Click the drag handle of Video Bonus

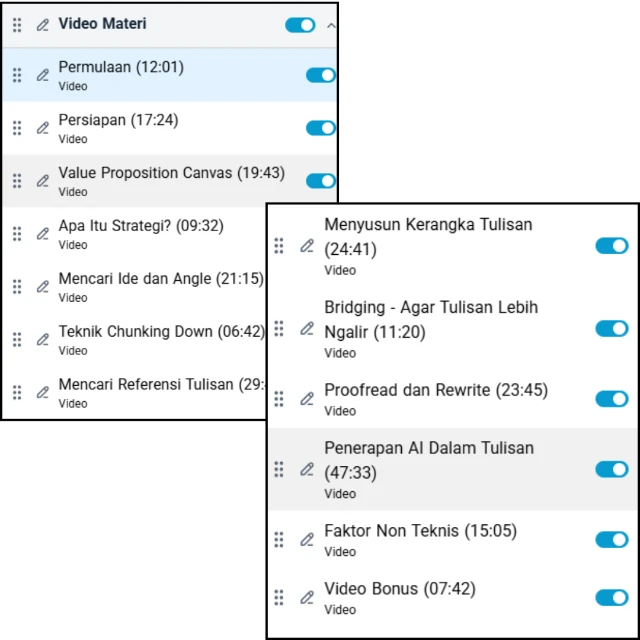[x=279, y=598]
